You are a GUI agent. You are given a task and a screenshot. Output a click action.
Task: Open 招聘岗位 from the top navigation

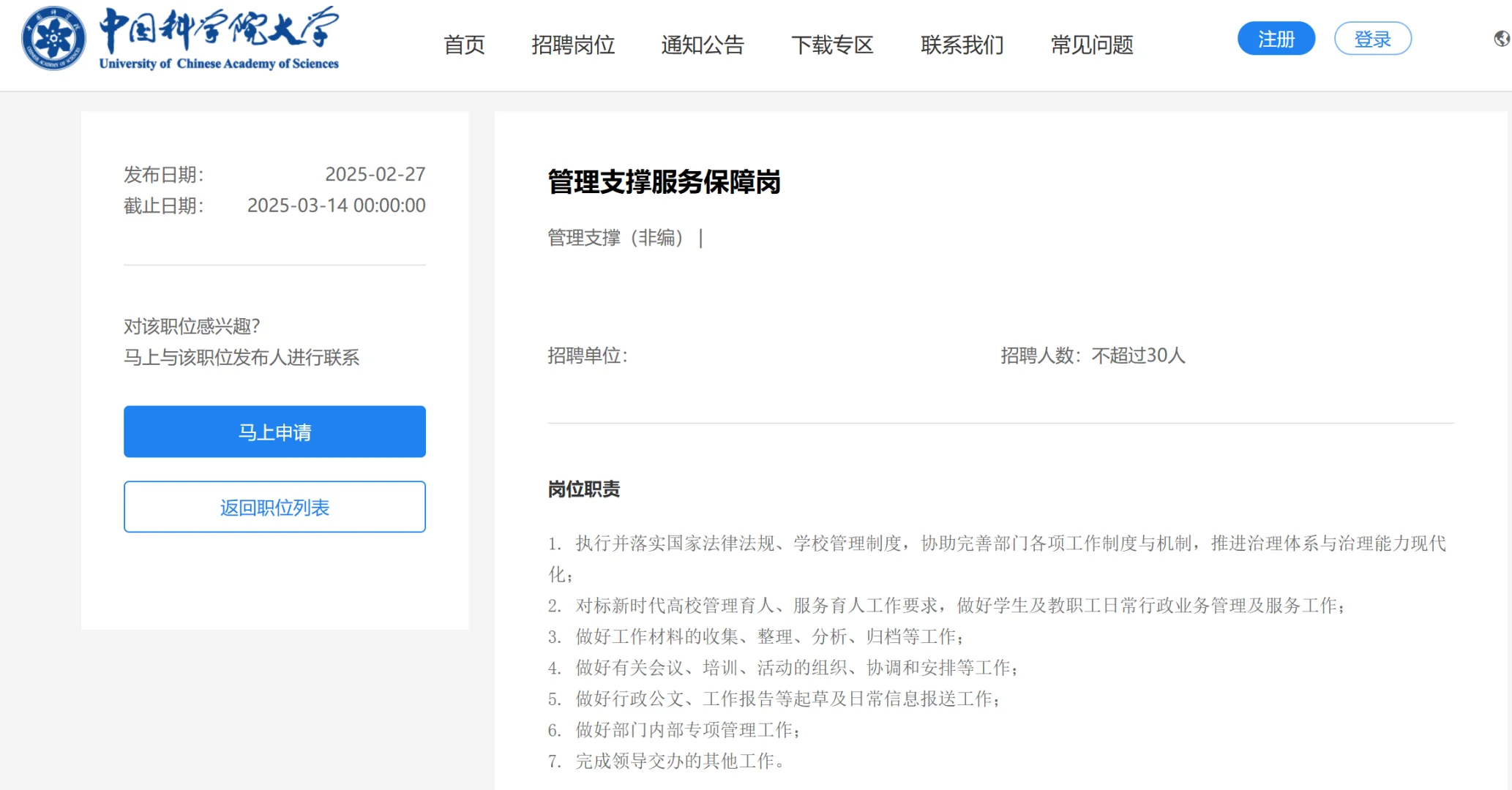click(573, 45)
